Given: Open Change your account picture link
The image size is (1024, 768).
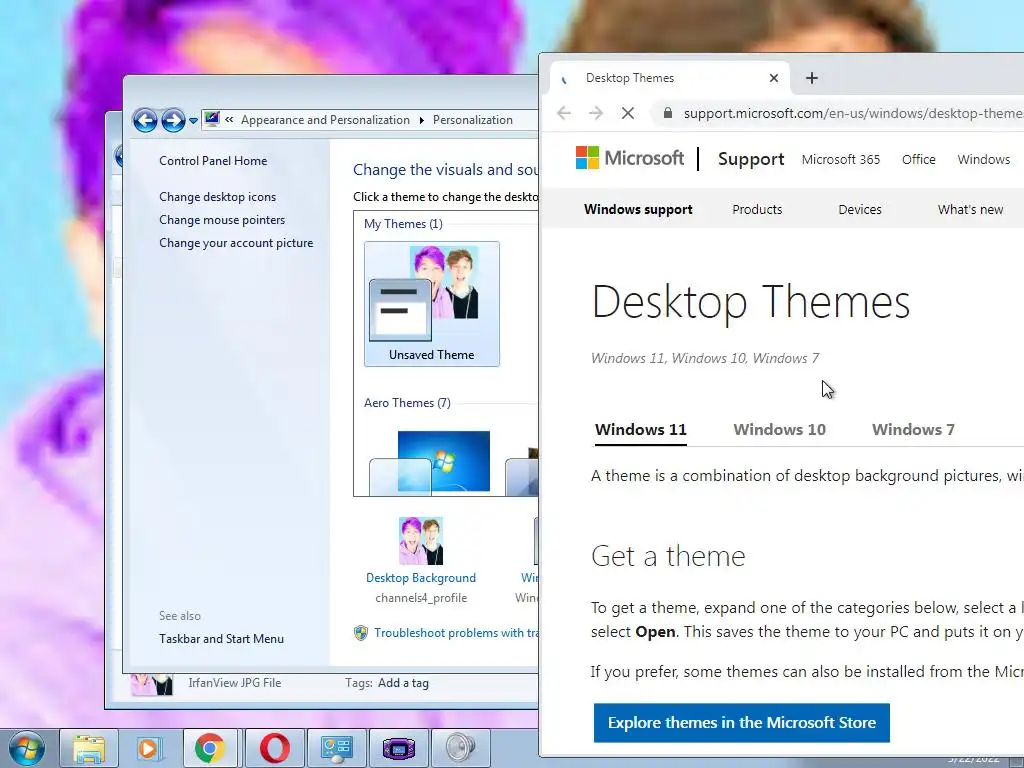Looking at the screenshot, I should (236, 243).
